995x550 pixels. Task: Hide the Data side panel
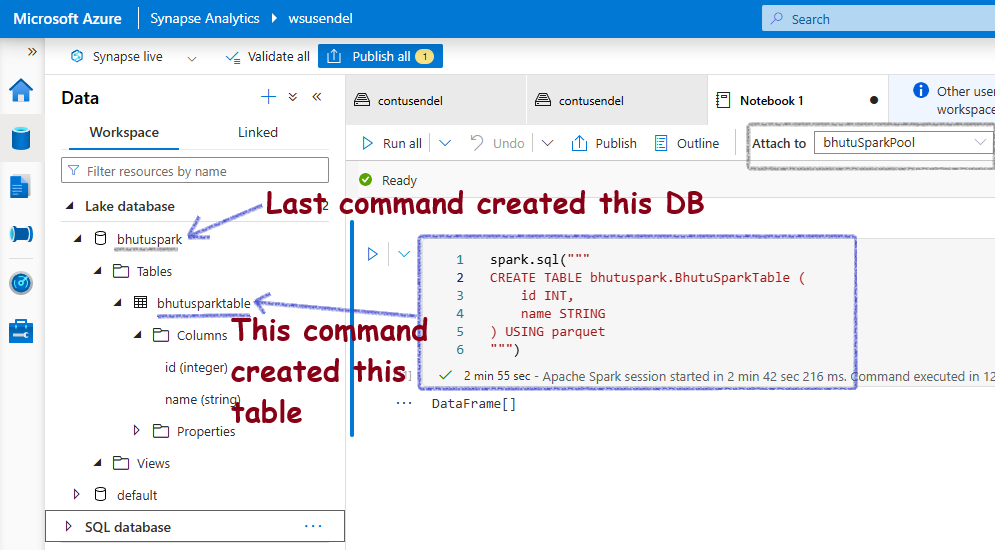pyautogui.click(x=317, y=96)
